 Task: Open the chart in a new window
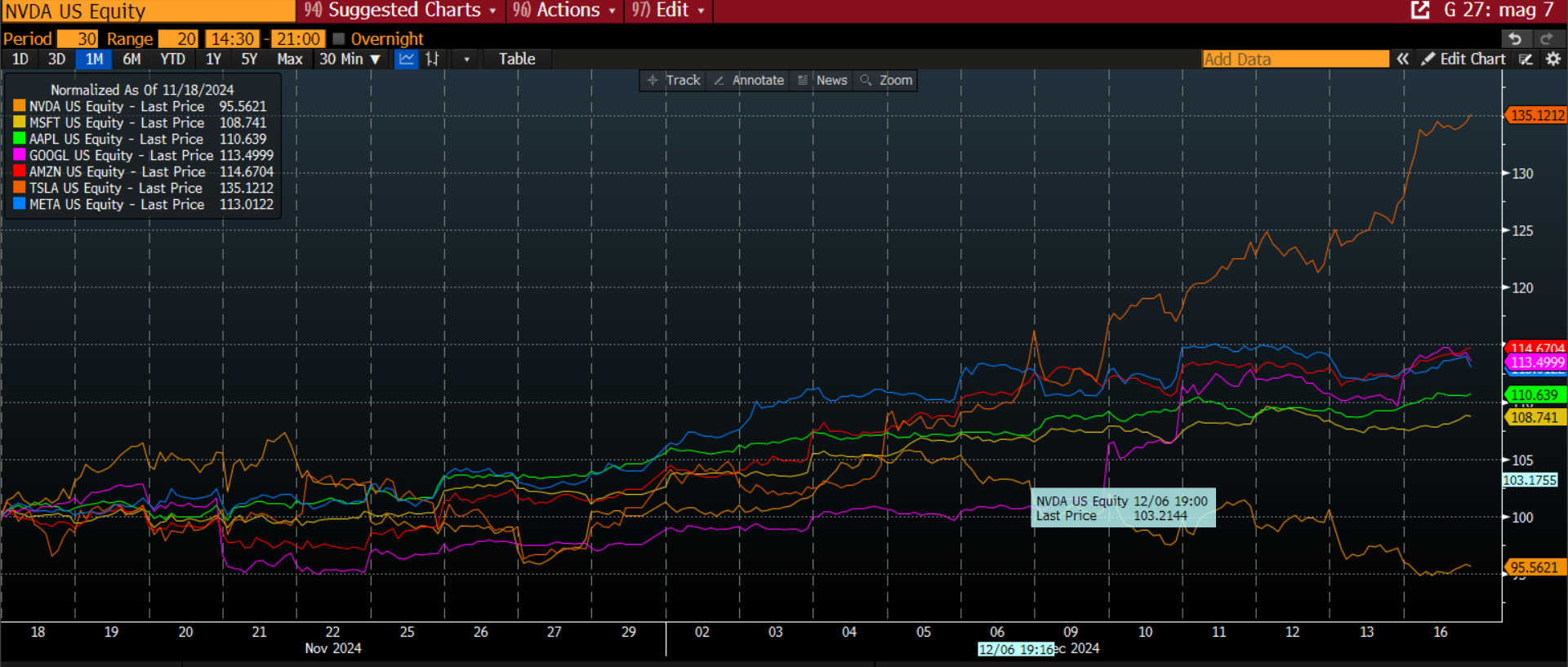click(1420, 10)
